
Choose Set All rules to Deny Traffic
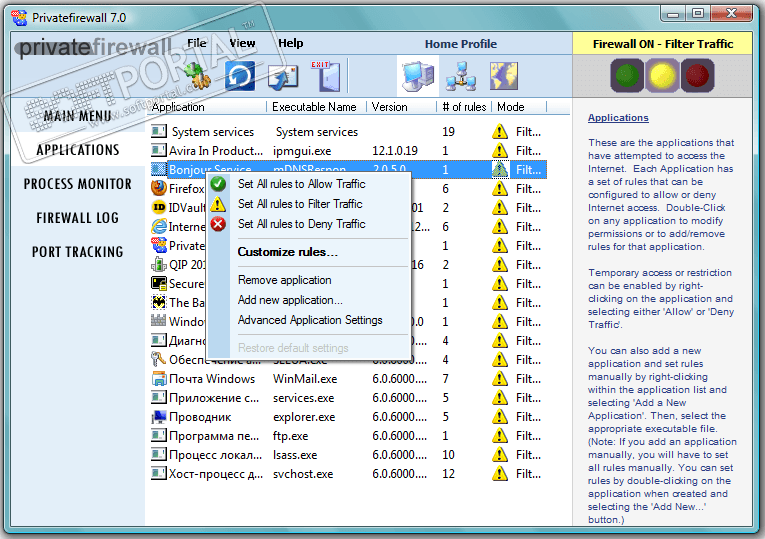(302, 224)
